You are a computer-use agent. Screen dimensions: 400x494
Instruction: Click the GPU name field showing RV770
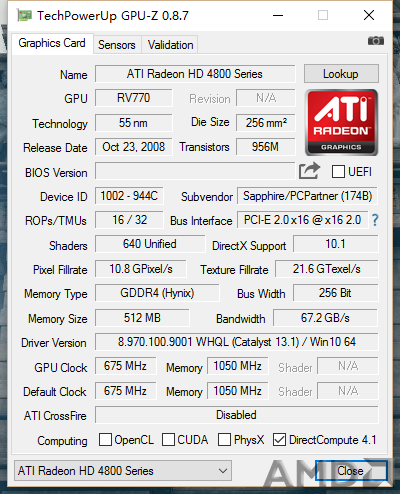tap(134, 98)
